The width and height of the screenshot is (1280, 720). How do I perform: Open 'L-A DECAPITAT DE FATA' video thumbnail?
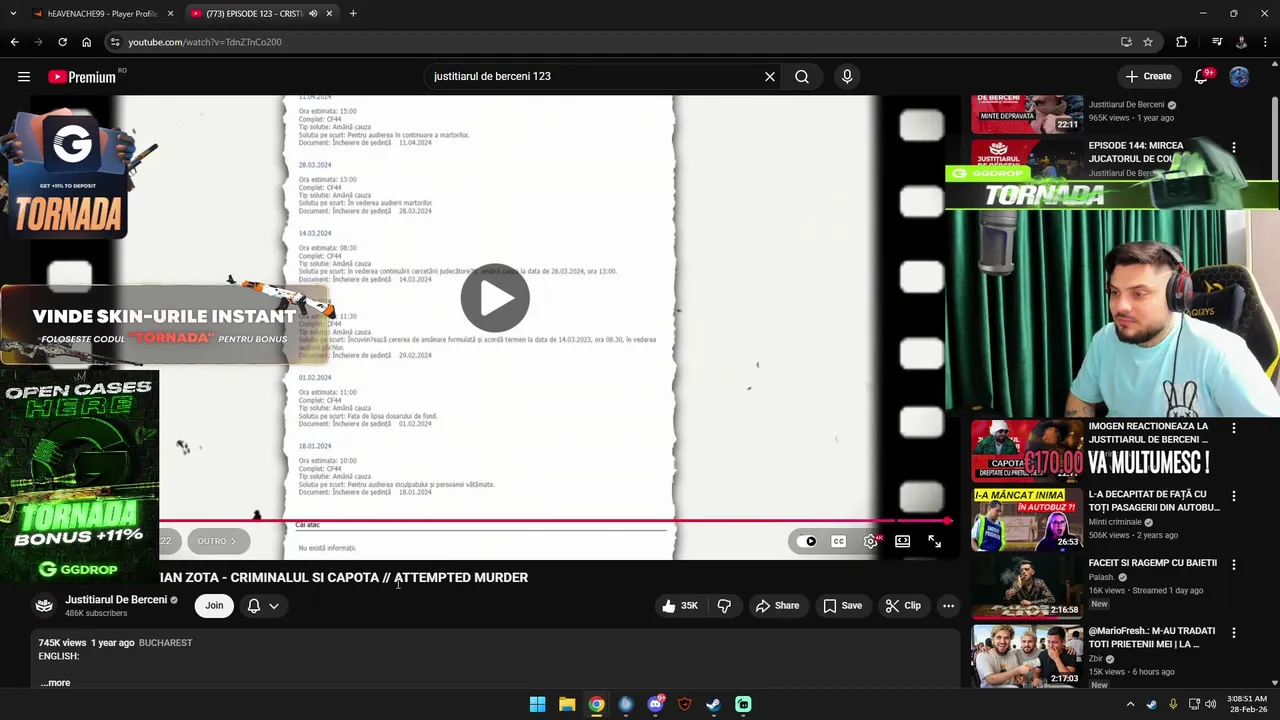coord(1027,519)
